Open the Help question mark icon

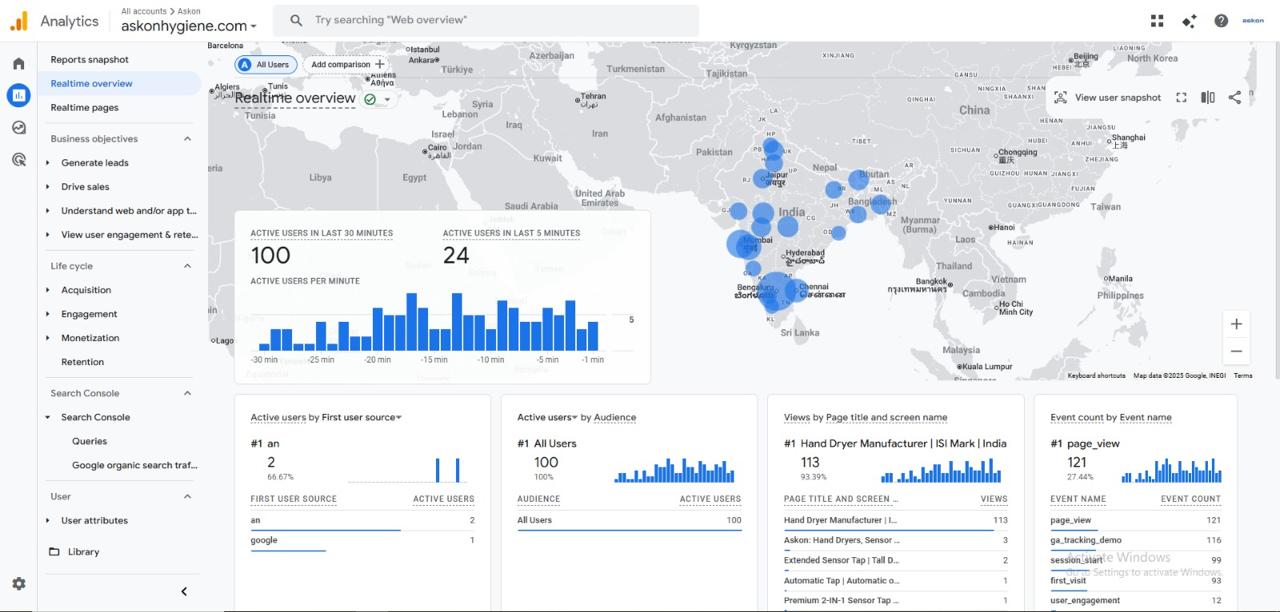[1221, 20]
